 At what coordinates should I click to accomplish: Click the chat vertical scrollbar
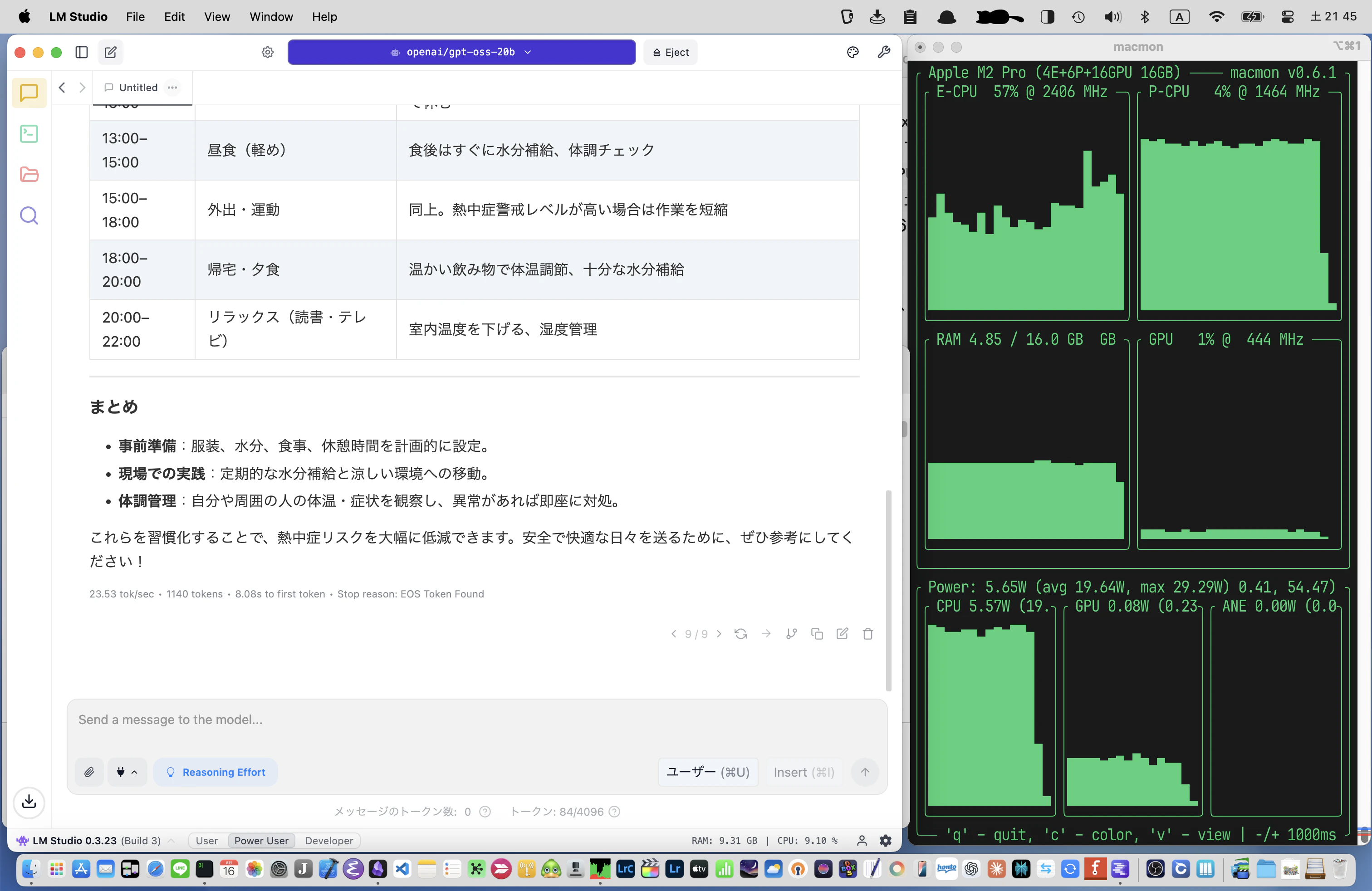click(x=888, y=591)
